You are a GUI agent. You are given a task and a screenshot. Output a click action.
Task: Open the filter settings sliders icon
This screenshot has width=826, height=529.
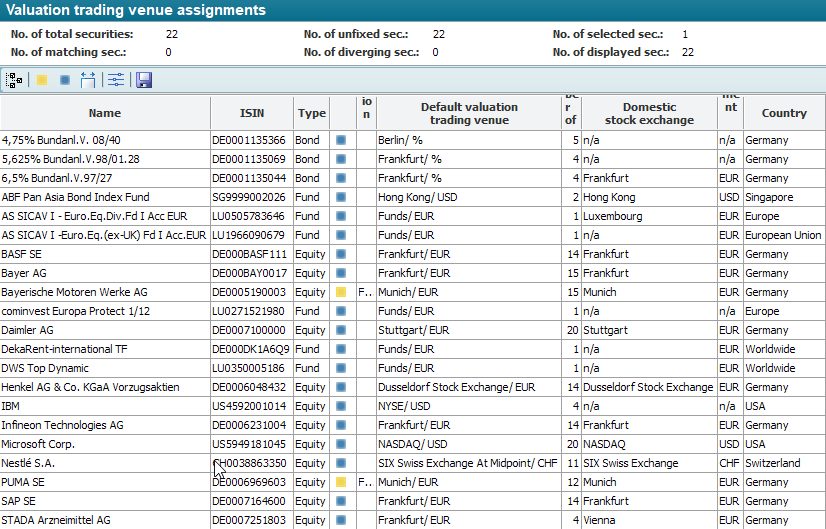[116, 80]
